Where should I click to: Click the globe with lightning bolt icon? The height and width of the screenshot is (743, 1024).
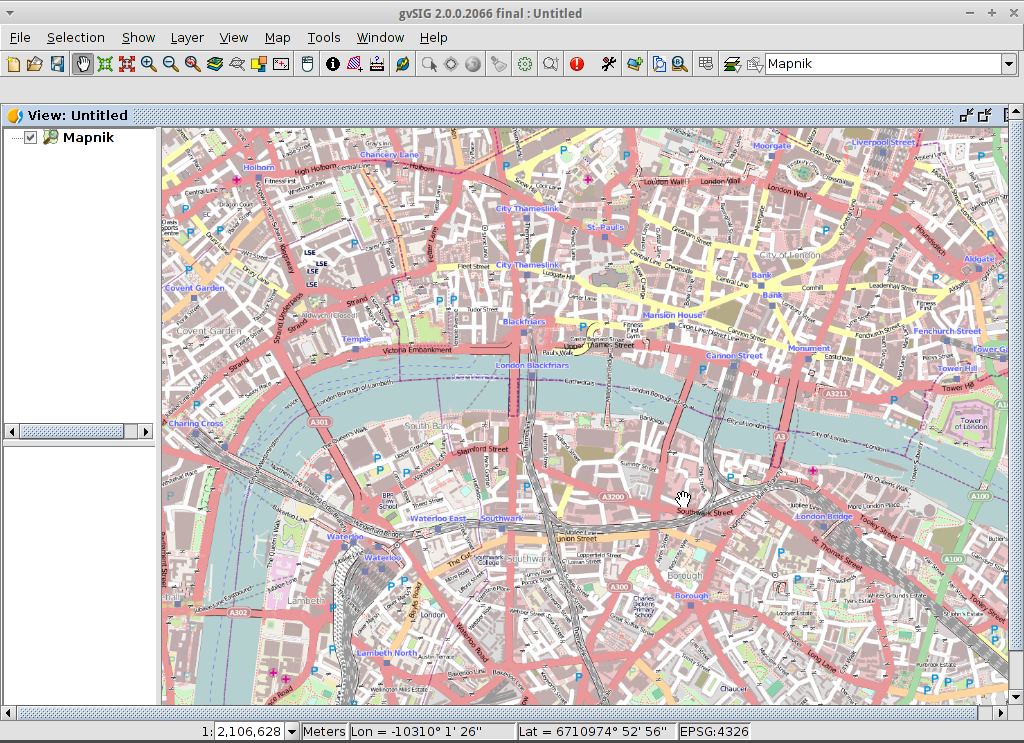pyautogui.click(x=402, y=64)
